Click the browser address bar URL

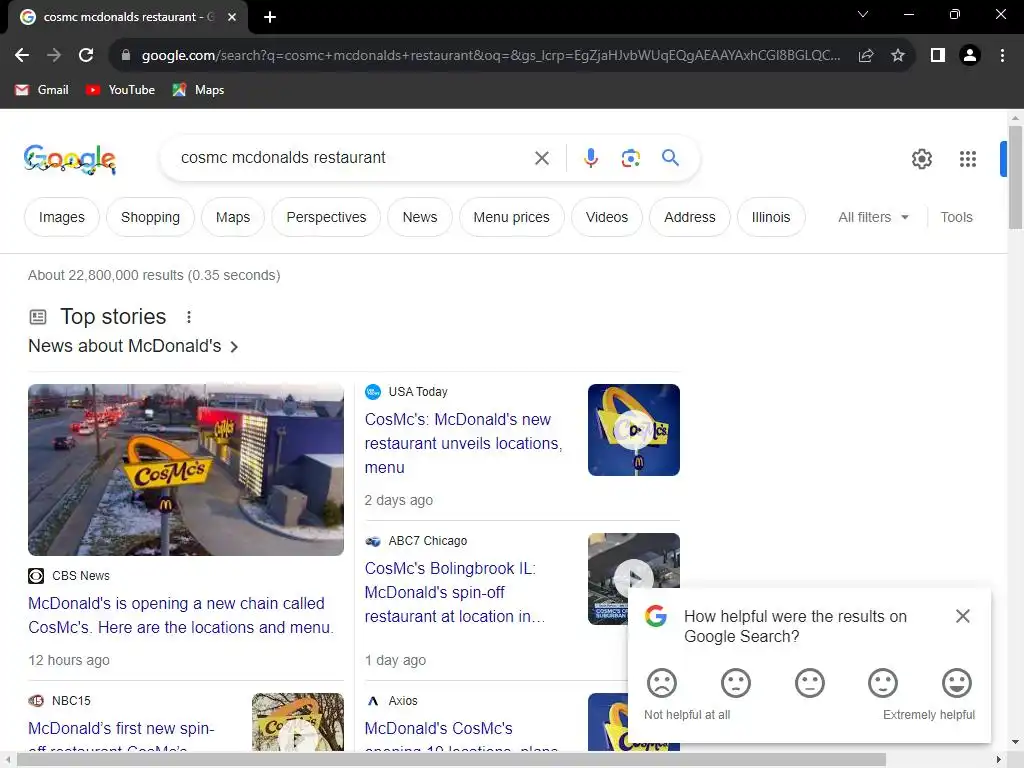point(490,56)
